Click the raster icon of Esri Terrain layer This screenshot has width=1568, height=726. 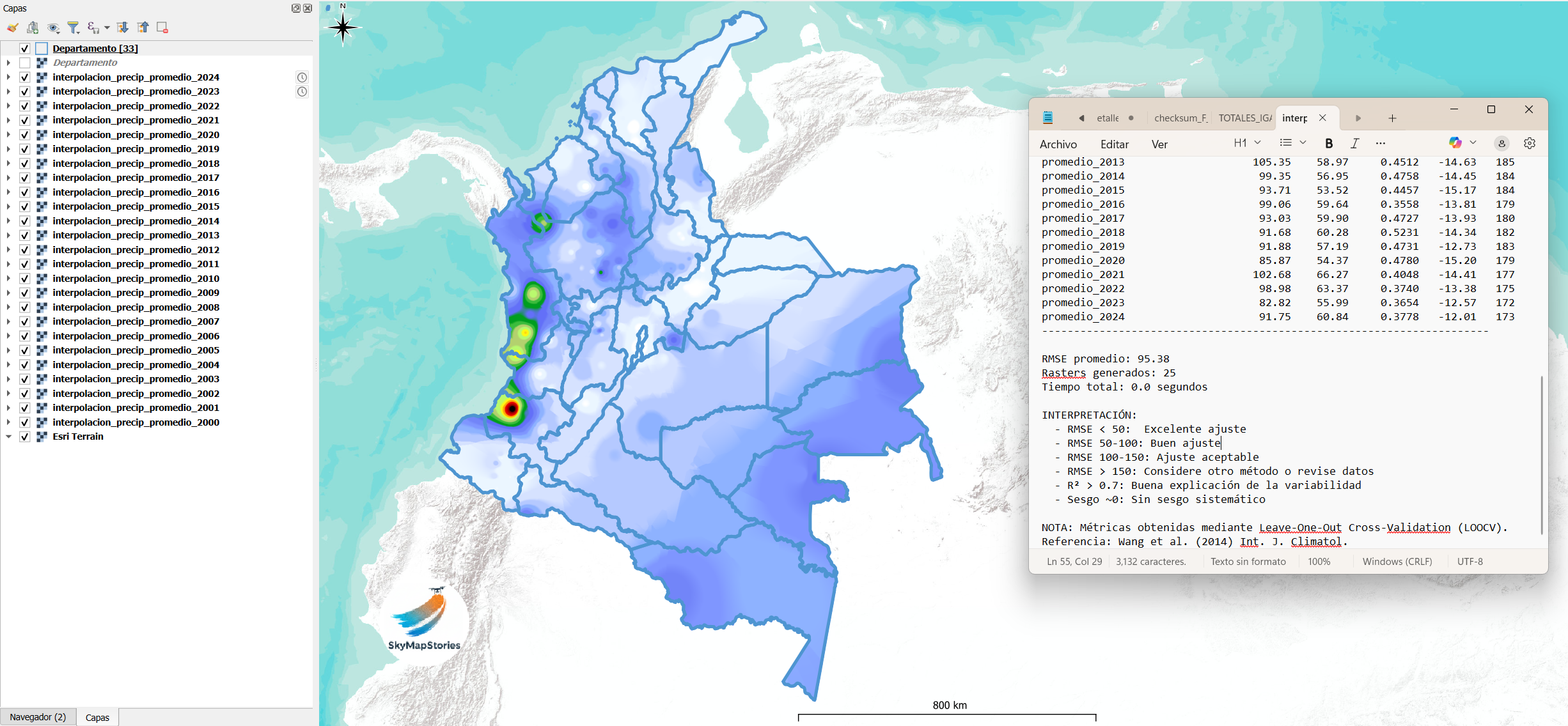(x=42, y=436)
